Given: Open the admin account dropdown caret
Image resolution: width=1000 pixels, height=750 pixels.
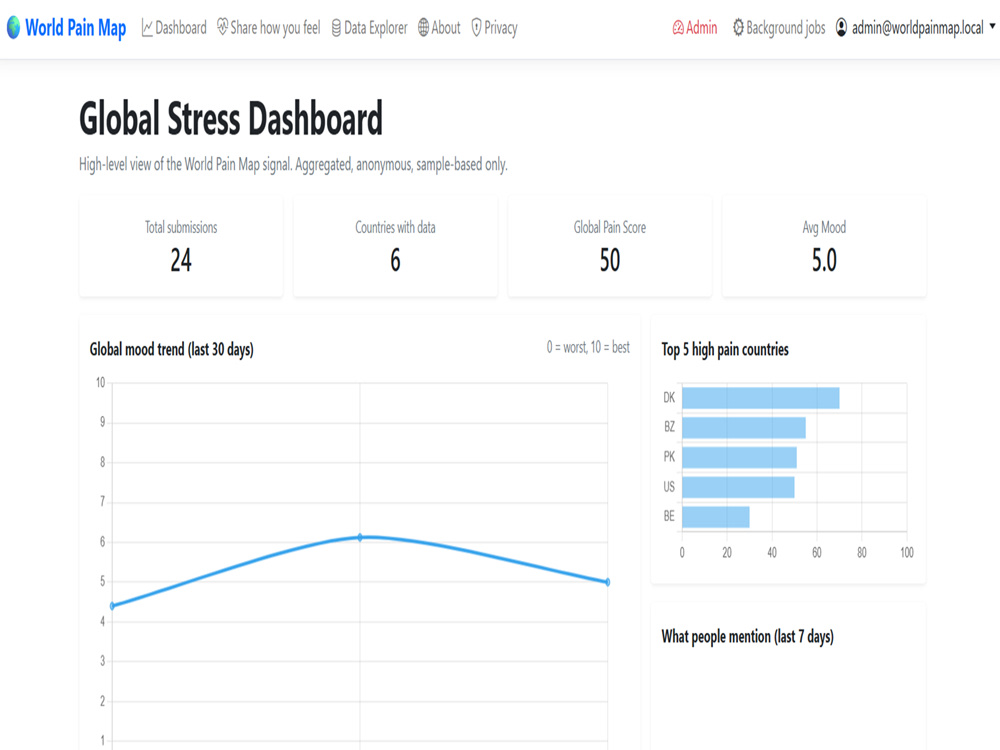Looking at the screenshot, I should [x=992, y=27].
